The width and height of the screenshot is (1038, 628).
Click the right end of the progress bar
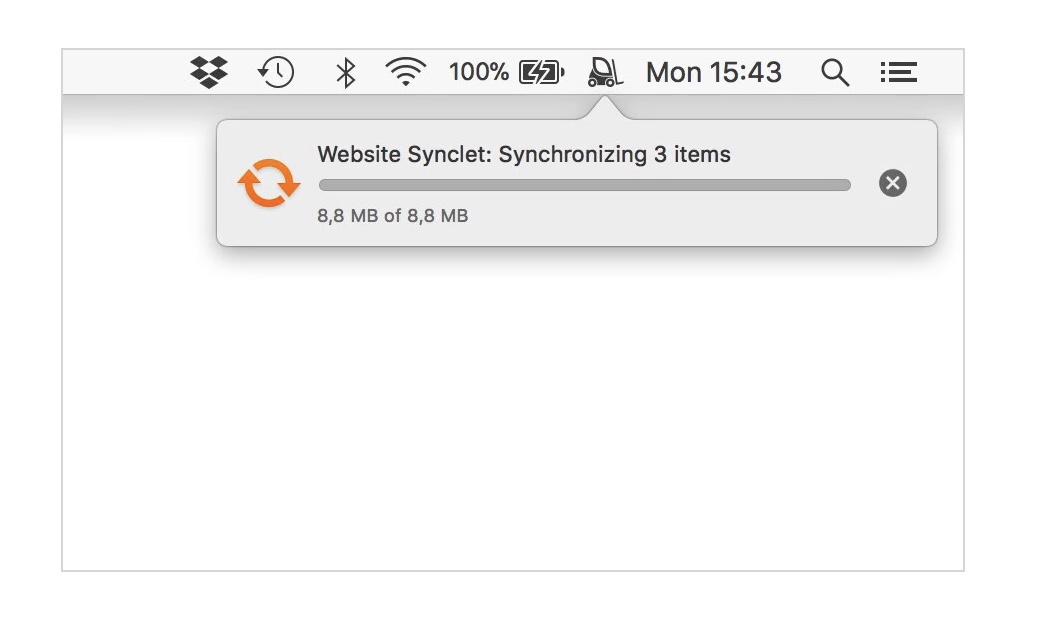point(843,185)
